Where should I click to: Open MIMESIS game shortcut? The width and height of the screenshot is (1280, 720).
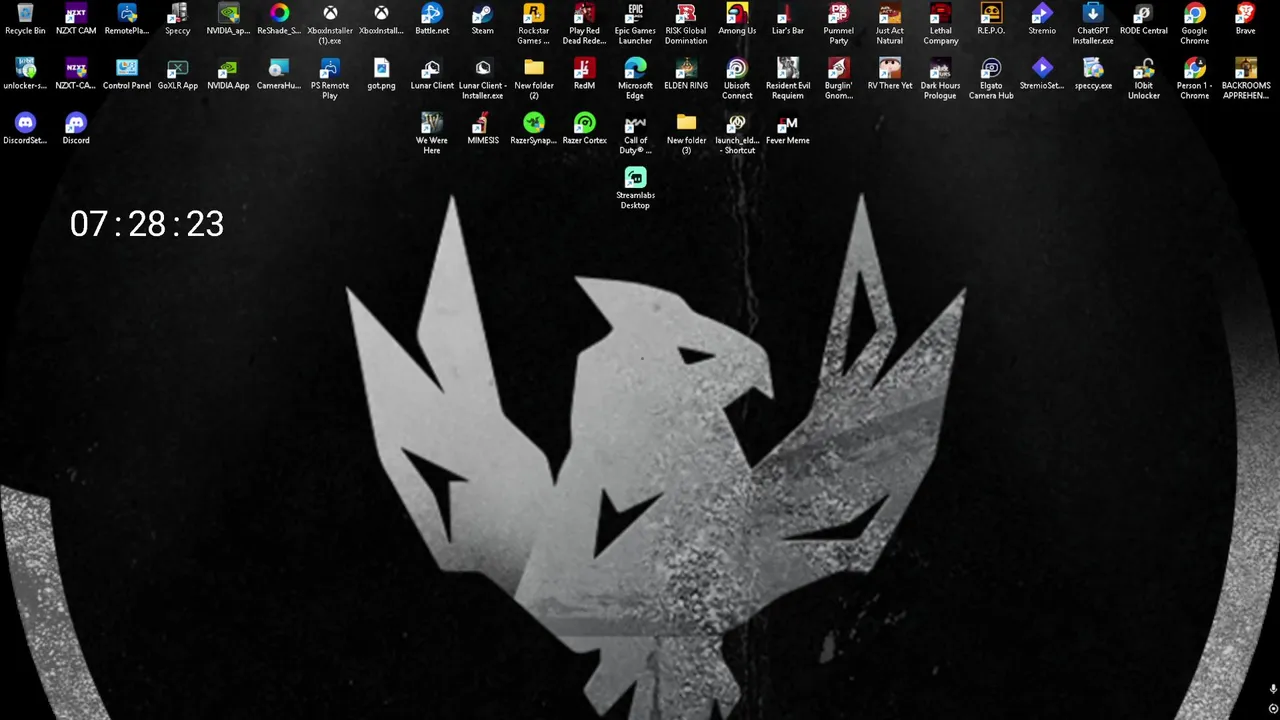click(483, 129)
